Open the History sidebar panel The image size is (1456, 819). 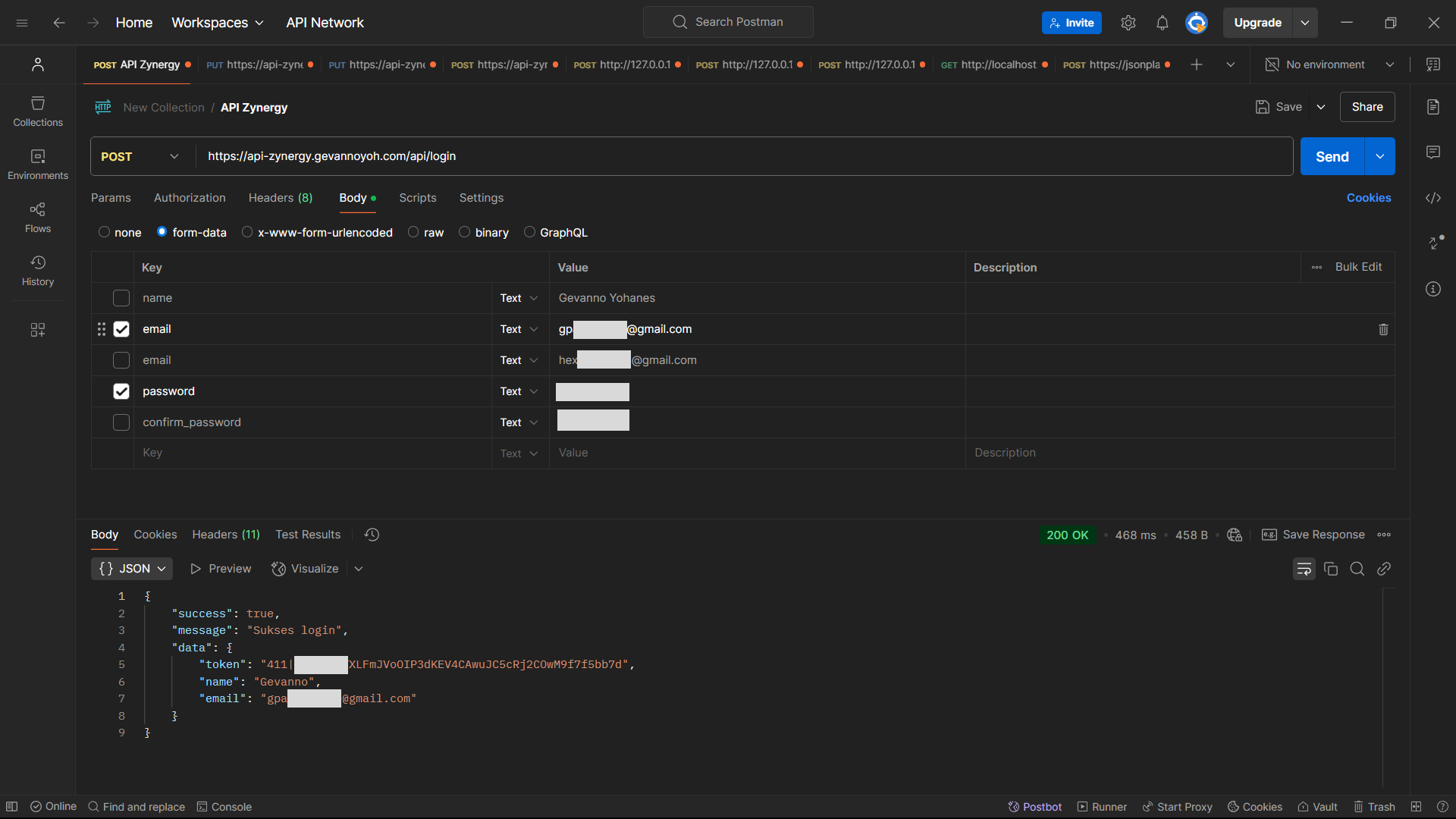38,270
